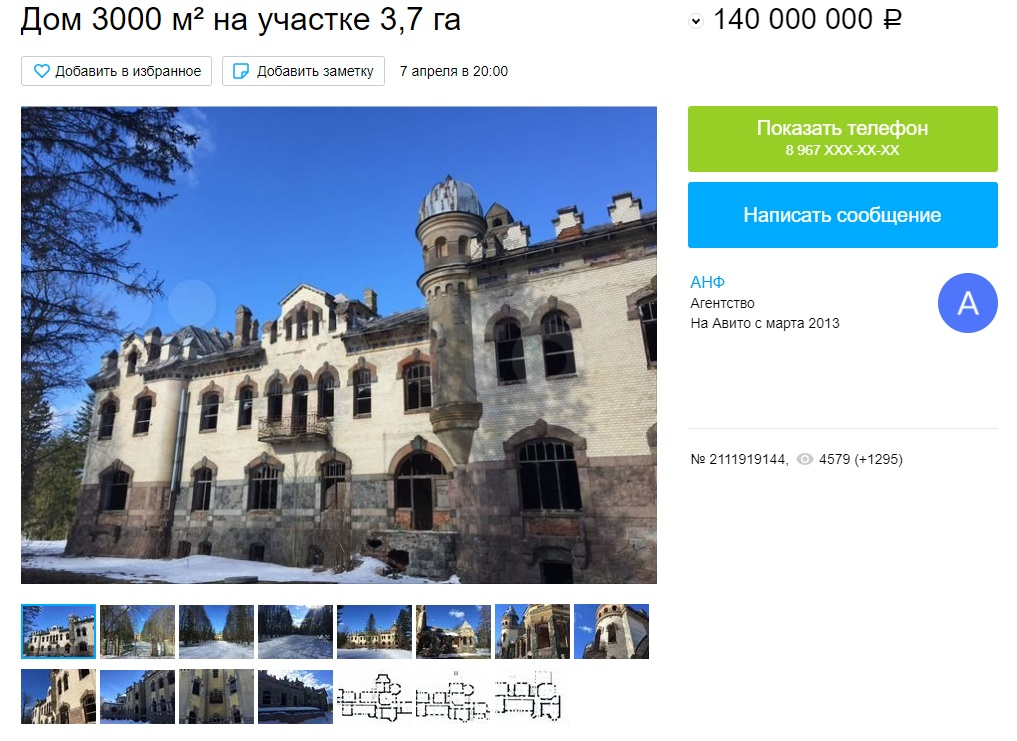Show the seller's phone number
Image resolution: width=1017 pixels, height=741 pixels.
[843, 139]
